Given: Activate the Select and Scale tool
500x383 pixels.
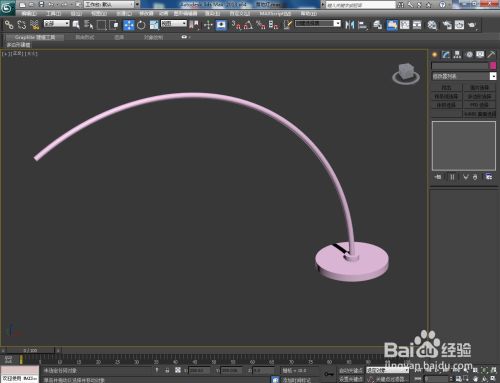Looking at the screenshot, I should (154, 25).
